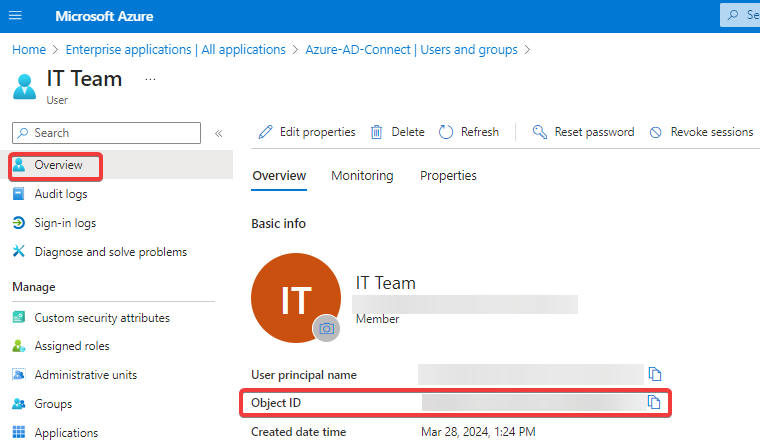Click the Sign-in logs arrow icon
760x442 pixels.
pos(18,223)
